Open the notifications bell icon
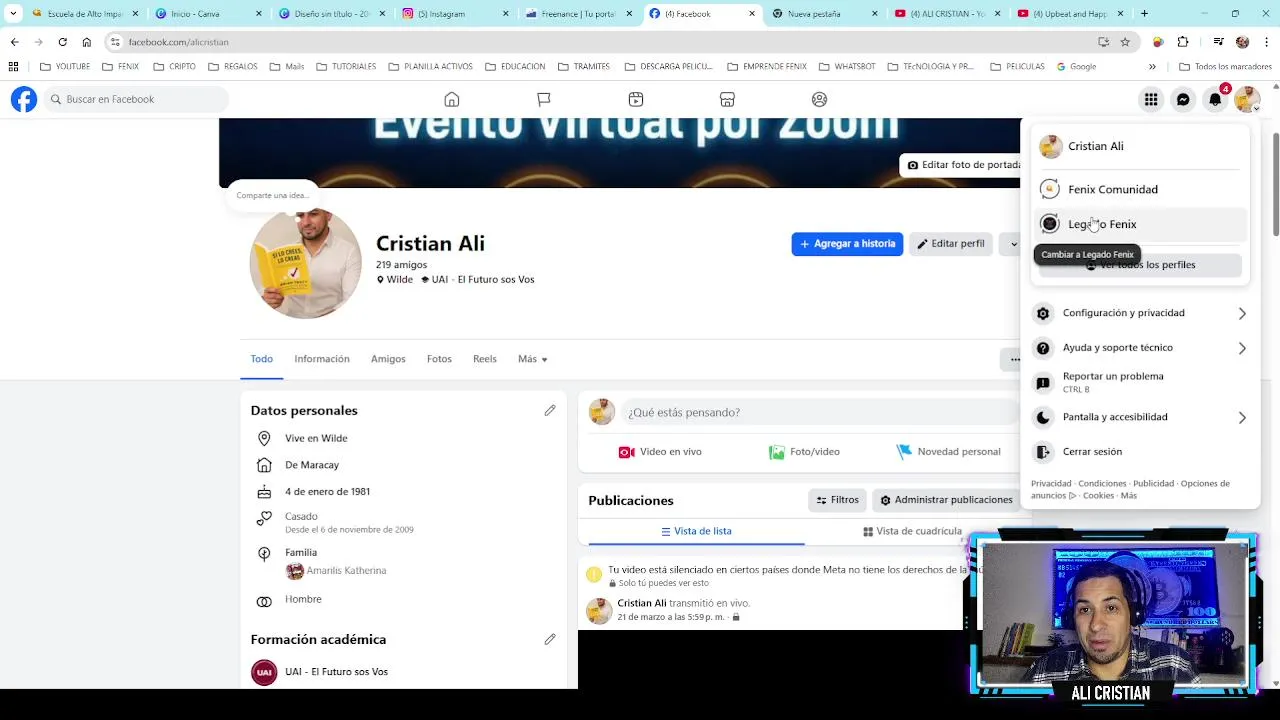Screen dimensions: 1280x720 pos(1215,99)
